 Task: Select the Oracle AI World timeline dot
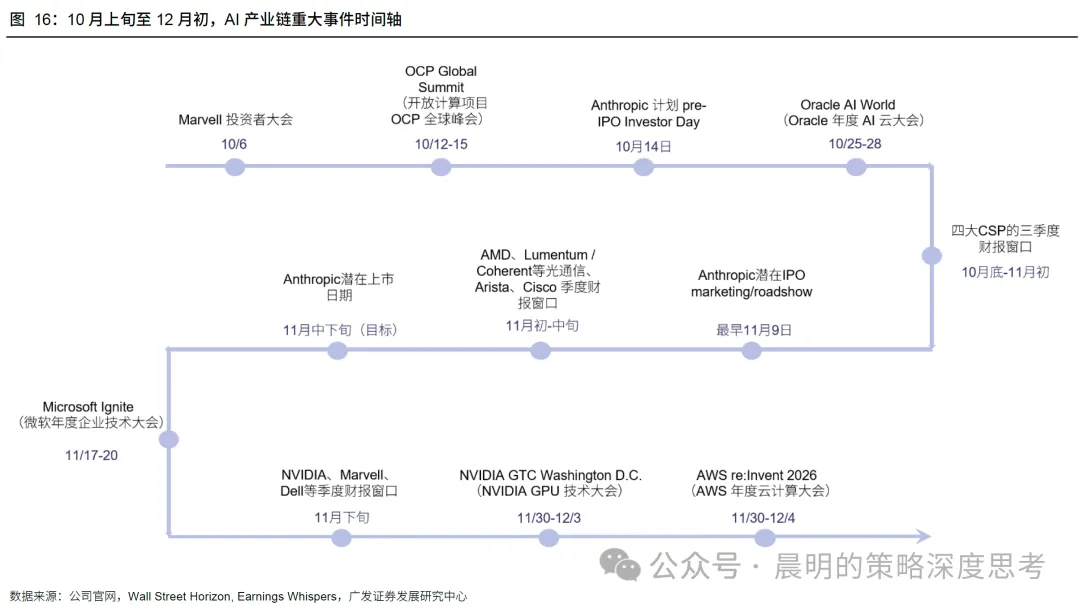[856, 167]
